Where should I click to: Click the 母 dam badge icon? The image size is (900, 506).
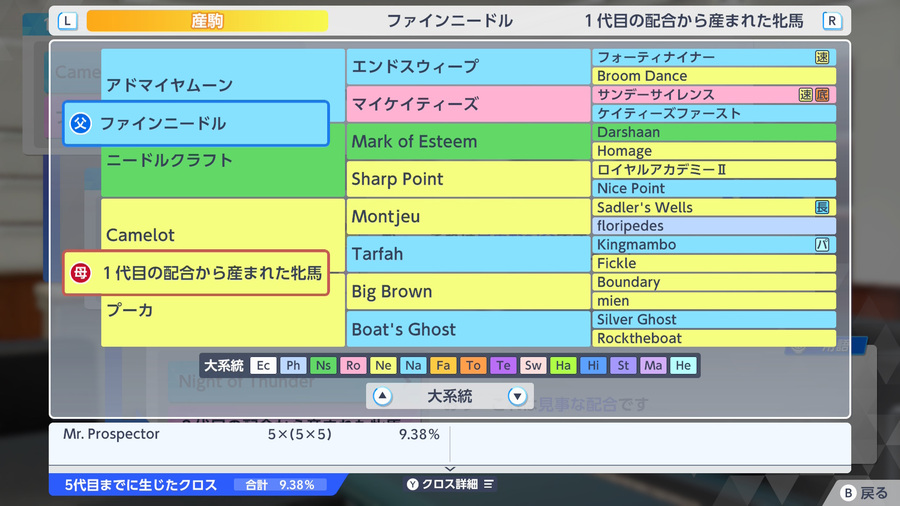80,273
